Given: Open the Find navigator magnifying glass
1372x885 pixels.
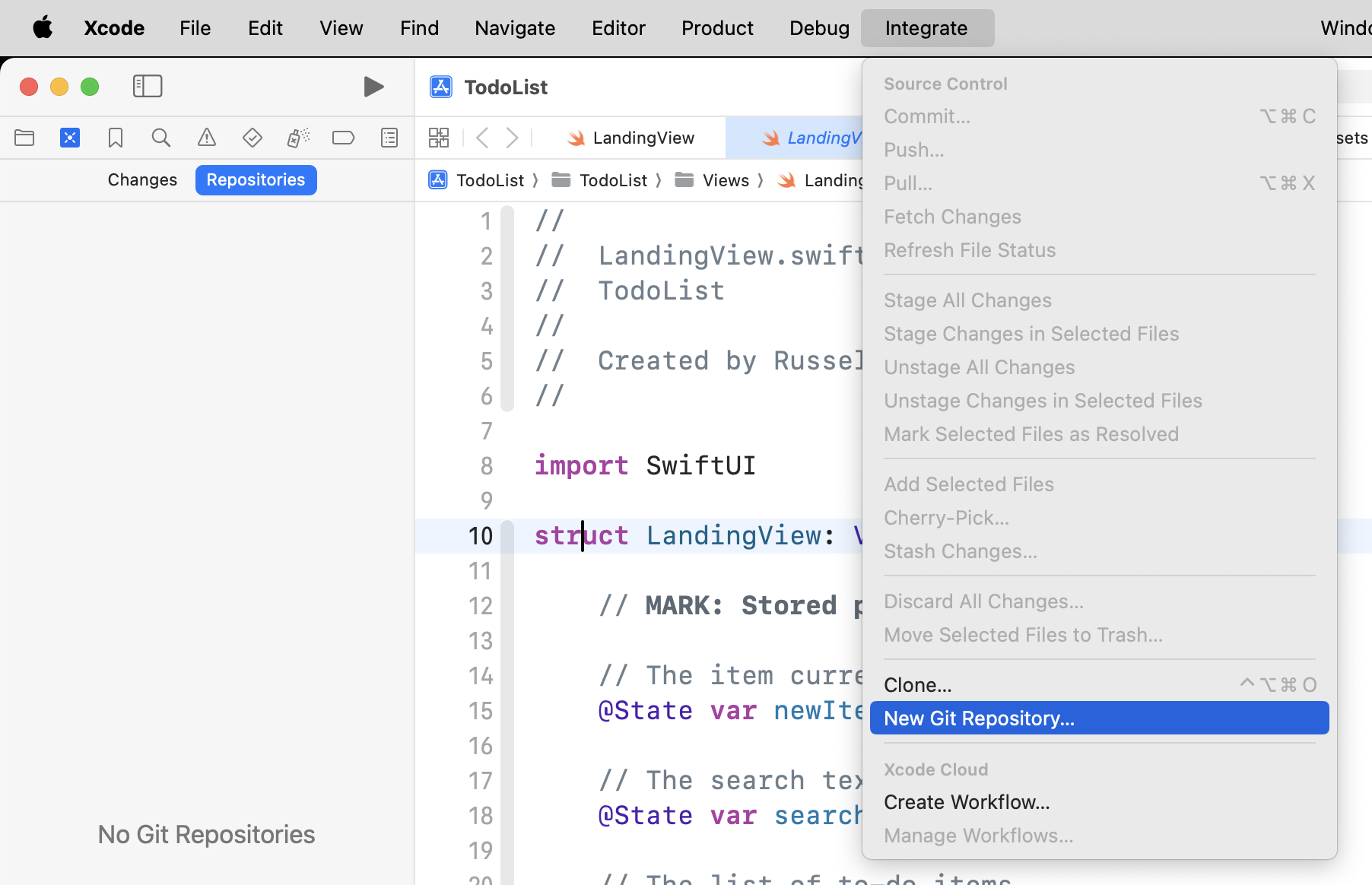Looking at the screenshot, I should click(161, 138).
